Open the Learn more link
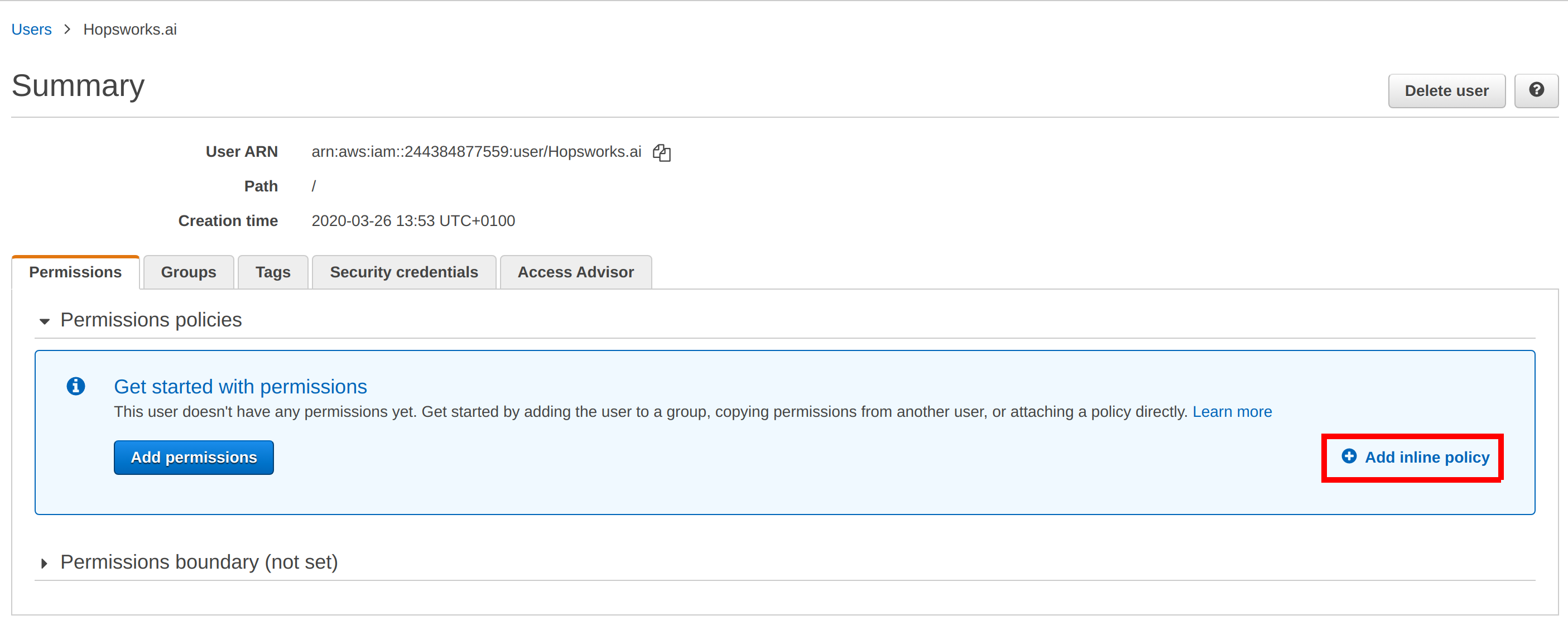This screenshot has width=1568, height=625. tap(1232, 411)
